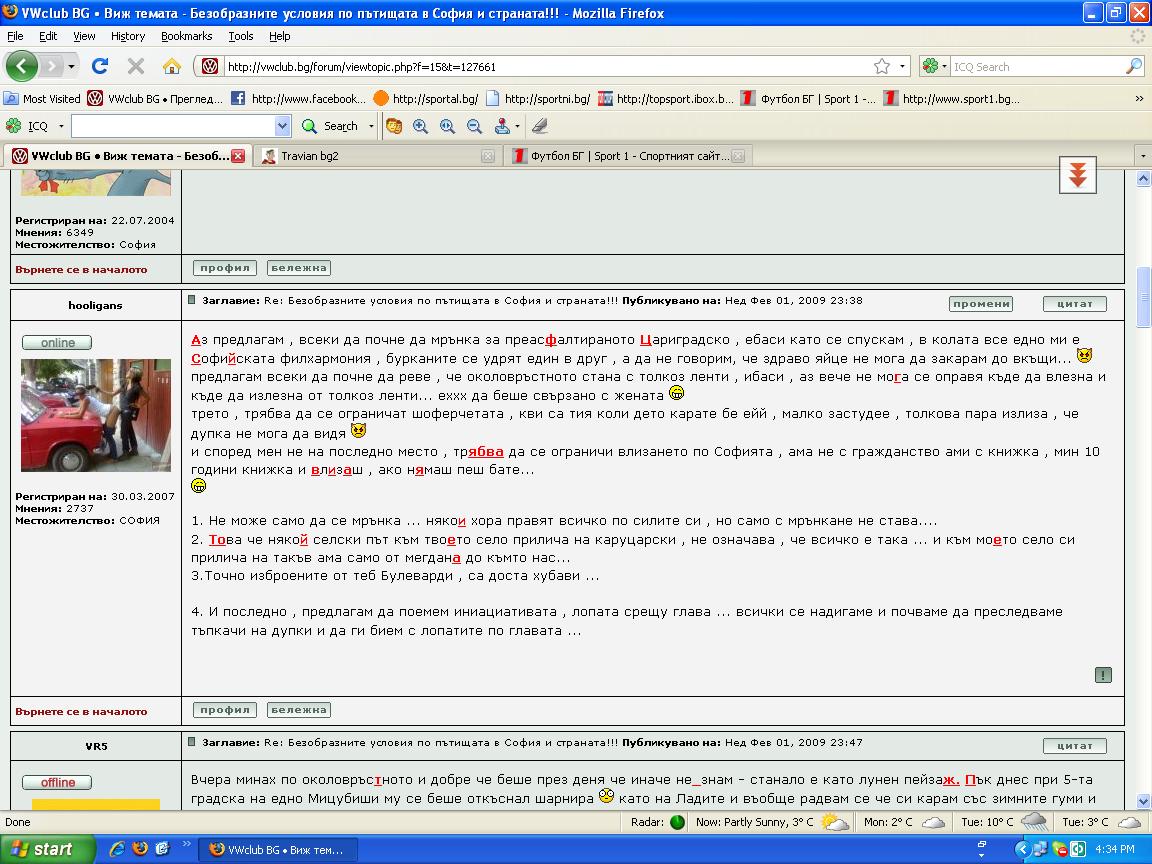
Task: Click the report post exclamation icon
Action: [x=1103, y=675]
